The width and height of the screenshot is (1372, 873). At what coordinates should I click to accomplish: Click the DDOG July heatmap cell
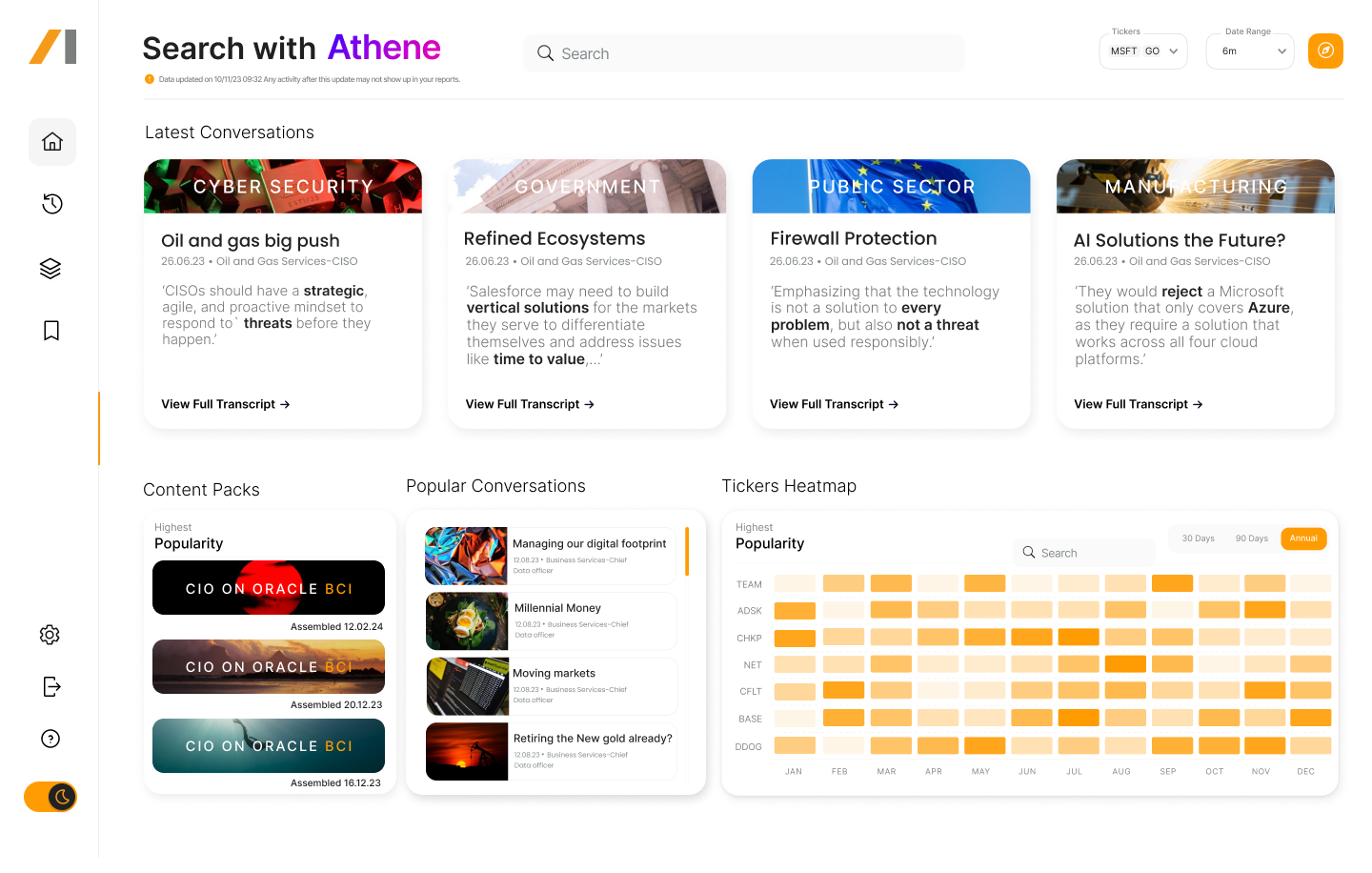(1074, 746)
